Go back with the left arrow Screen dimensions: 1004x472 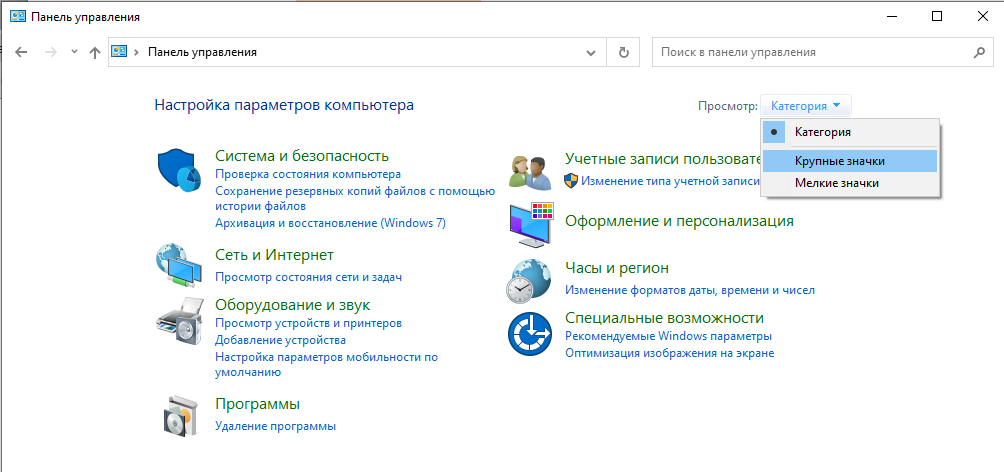[21, 53]
